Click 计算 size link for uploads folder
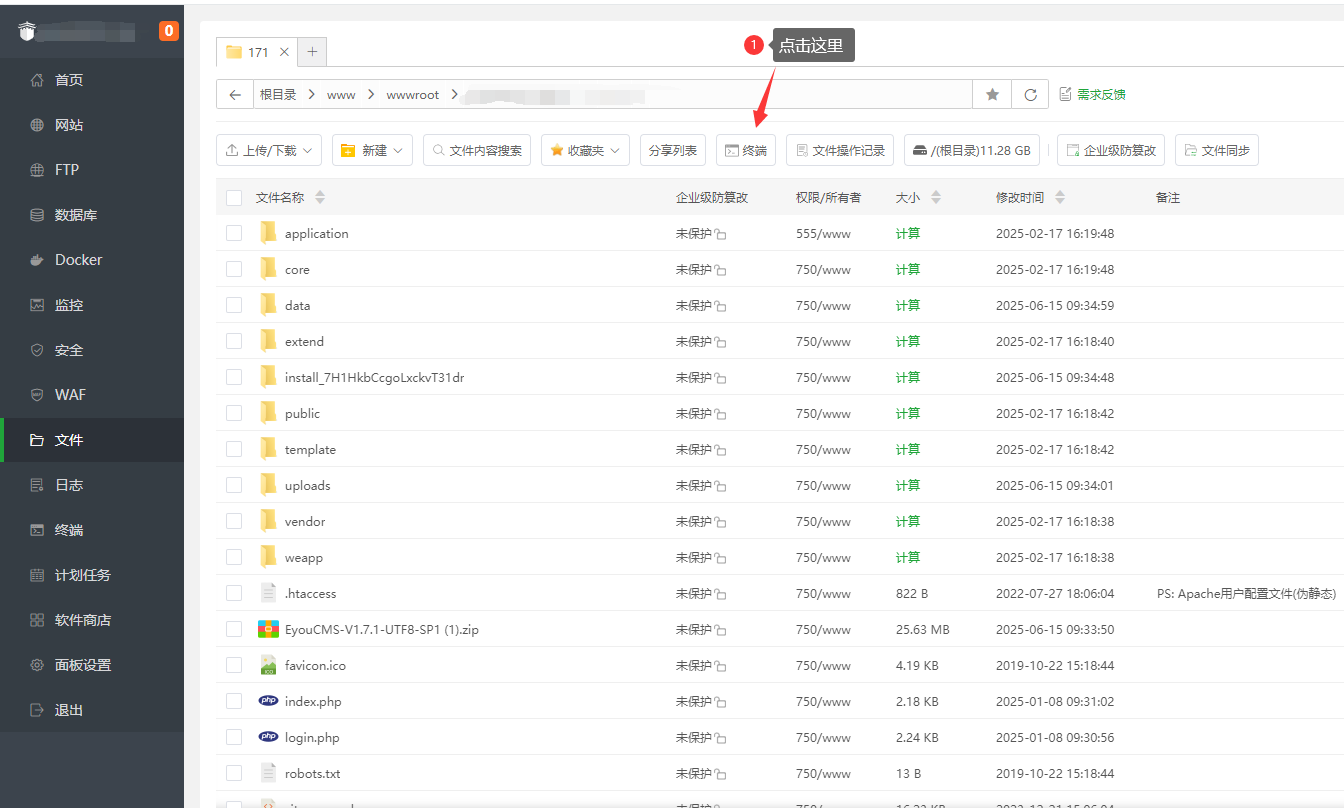 908,485
